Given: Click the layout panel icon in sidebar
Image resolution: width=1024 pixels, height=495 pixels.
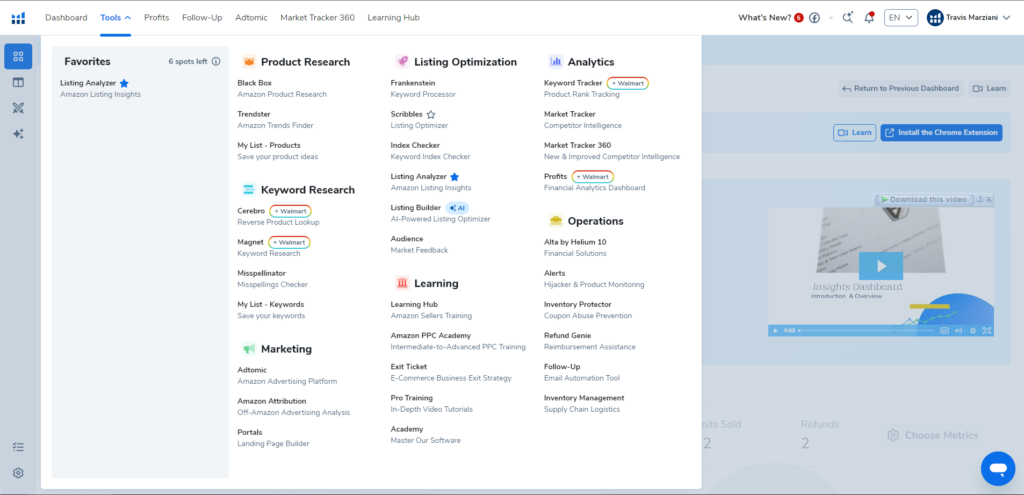Looking at the screenshot, I should tap(18, 82).
